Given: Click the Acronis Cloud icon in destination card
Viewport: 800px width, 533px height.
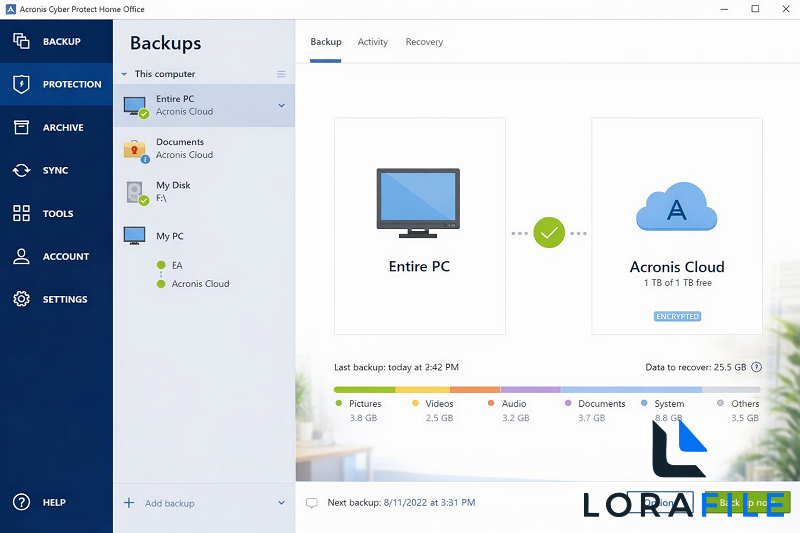Looking at the screenshot, I should [677, 206].
